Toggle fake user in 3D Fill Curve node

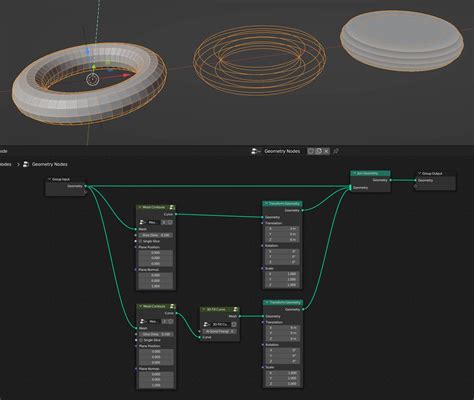(x=234, y=324)
